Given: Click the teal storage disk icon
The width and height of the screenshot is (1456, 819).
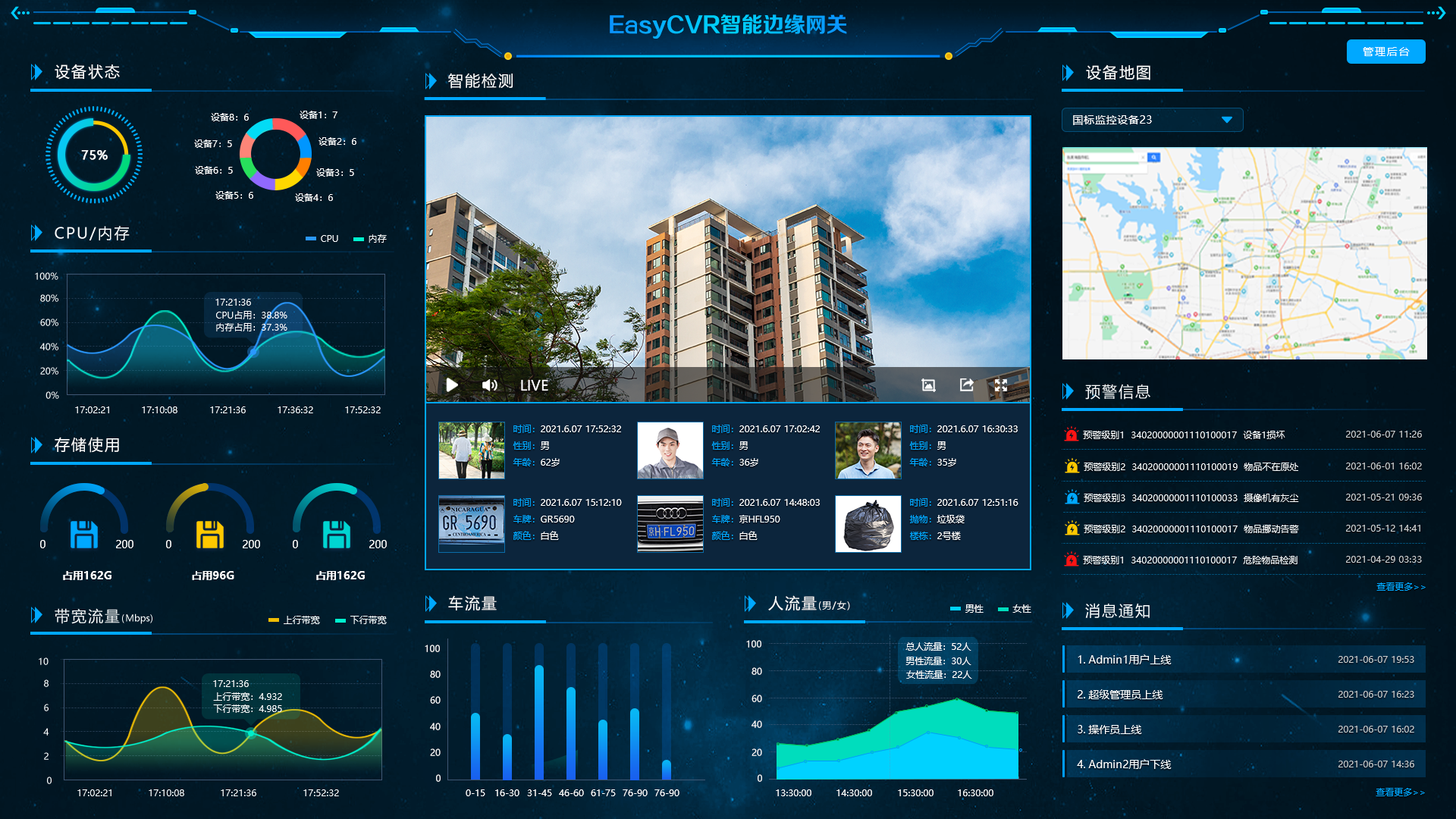Looking at the screenshot, I should pos(337,534).
